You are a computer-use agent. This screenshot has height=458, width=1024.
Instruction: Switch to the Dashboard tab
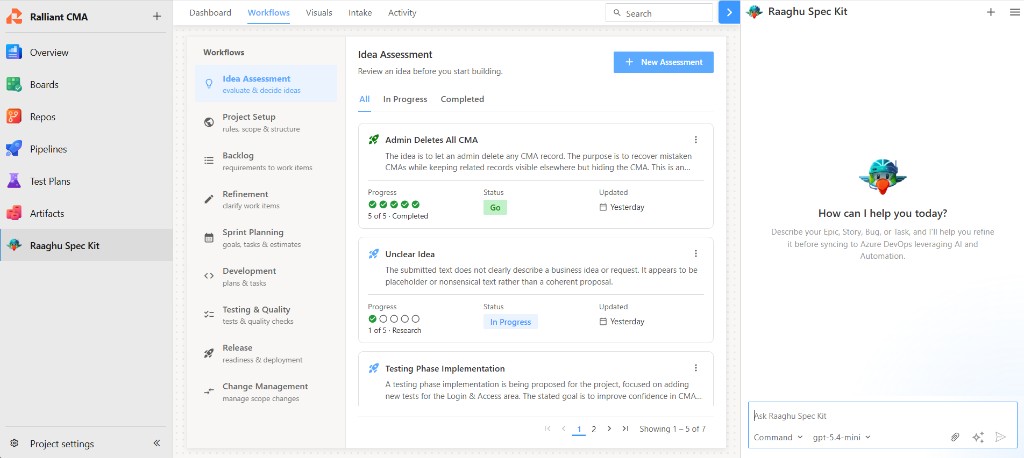210,12
